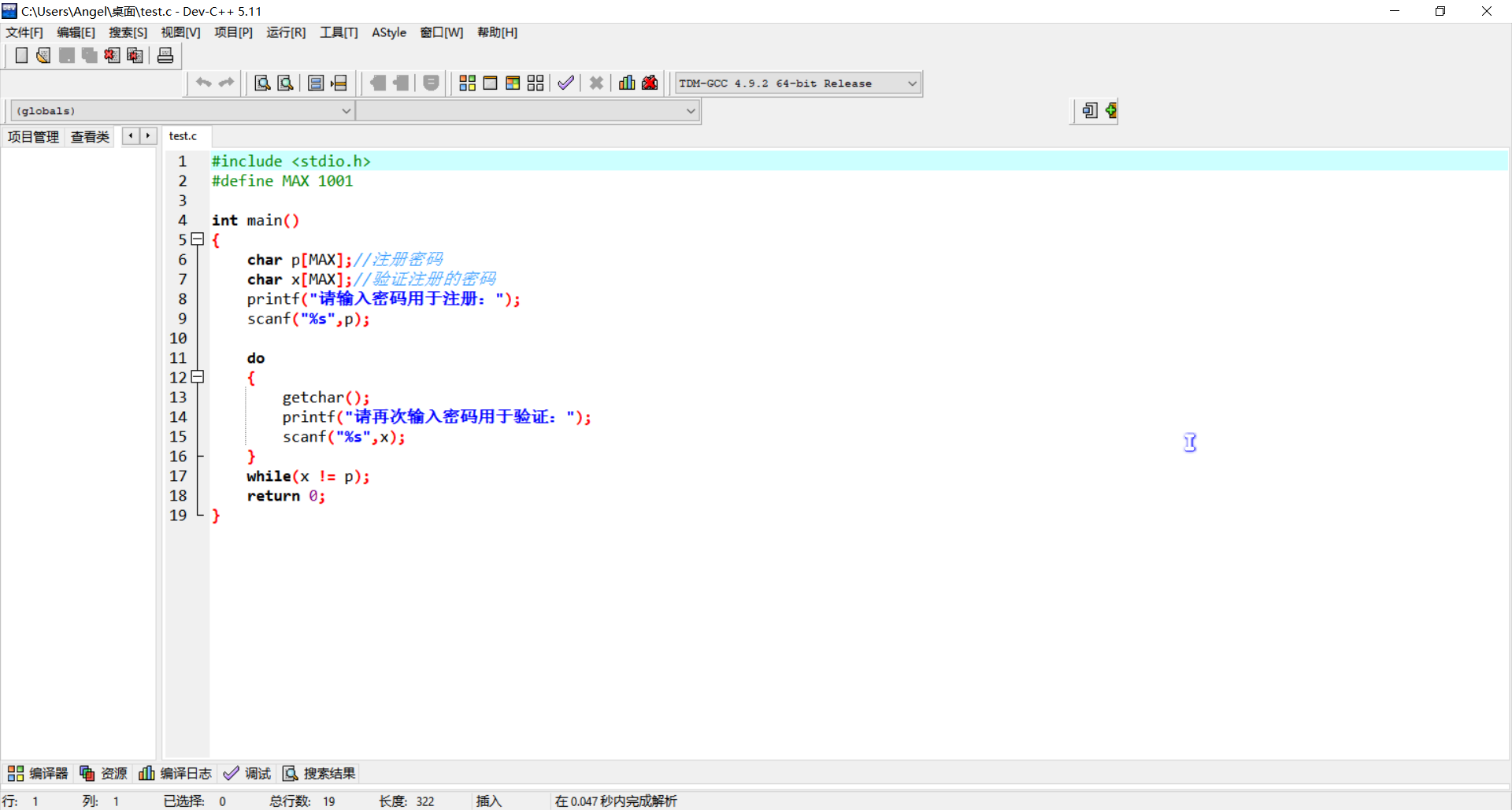The height and width of the screenshot is (810, 1512).
Task: Redo the last edit
Action: tap(227, 83)
